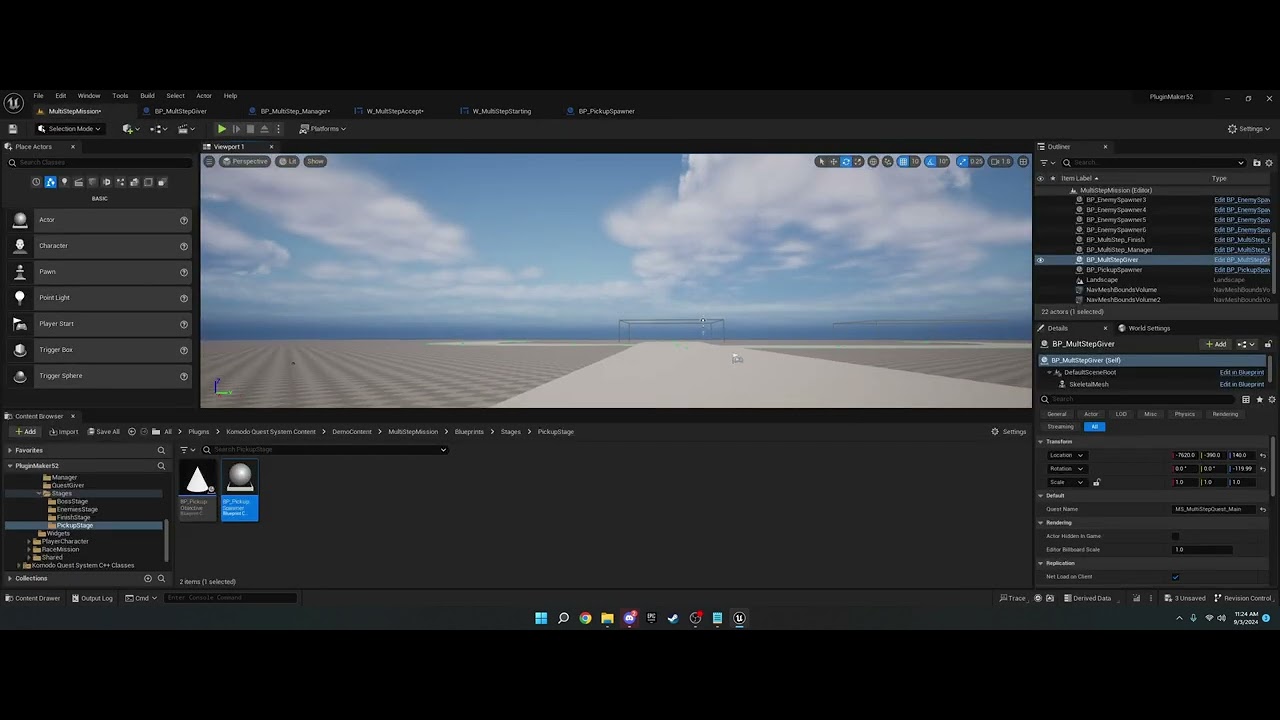Image resolution: width=1280 pixels, height=720 pixels.
Task: Click the Quest Name field
Action: (x=1213, y=509)
